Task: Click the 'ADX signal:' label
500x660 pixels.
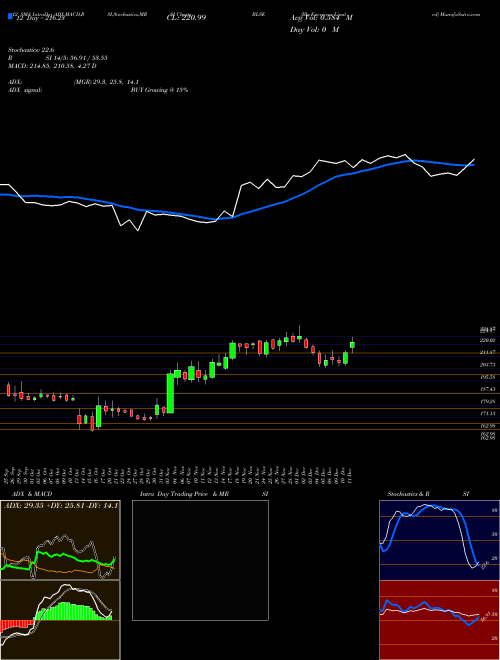Action: [24, 90]
